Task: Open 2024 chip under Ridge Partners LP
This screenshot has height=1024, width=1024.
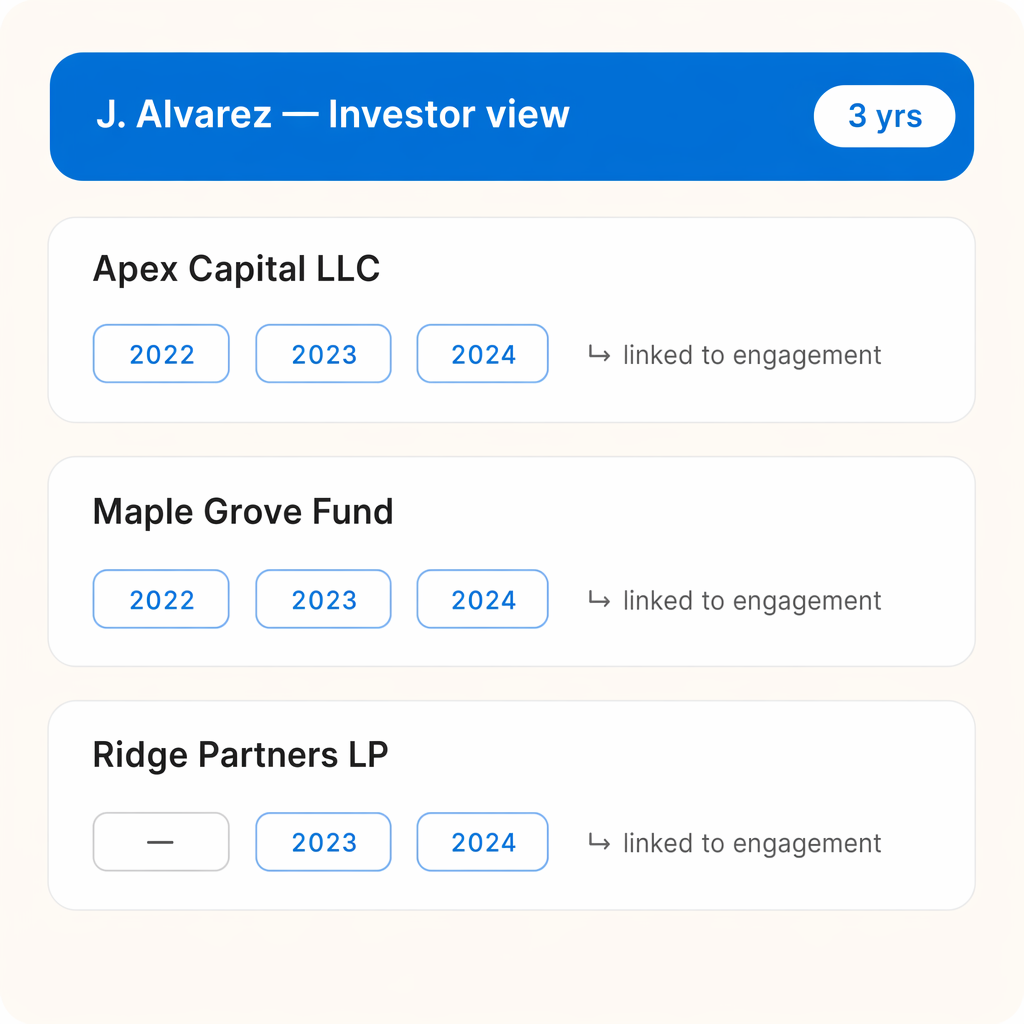Action: click(x=483, y=842)
